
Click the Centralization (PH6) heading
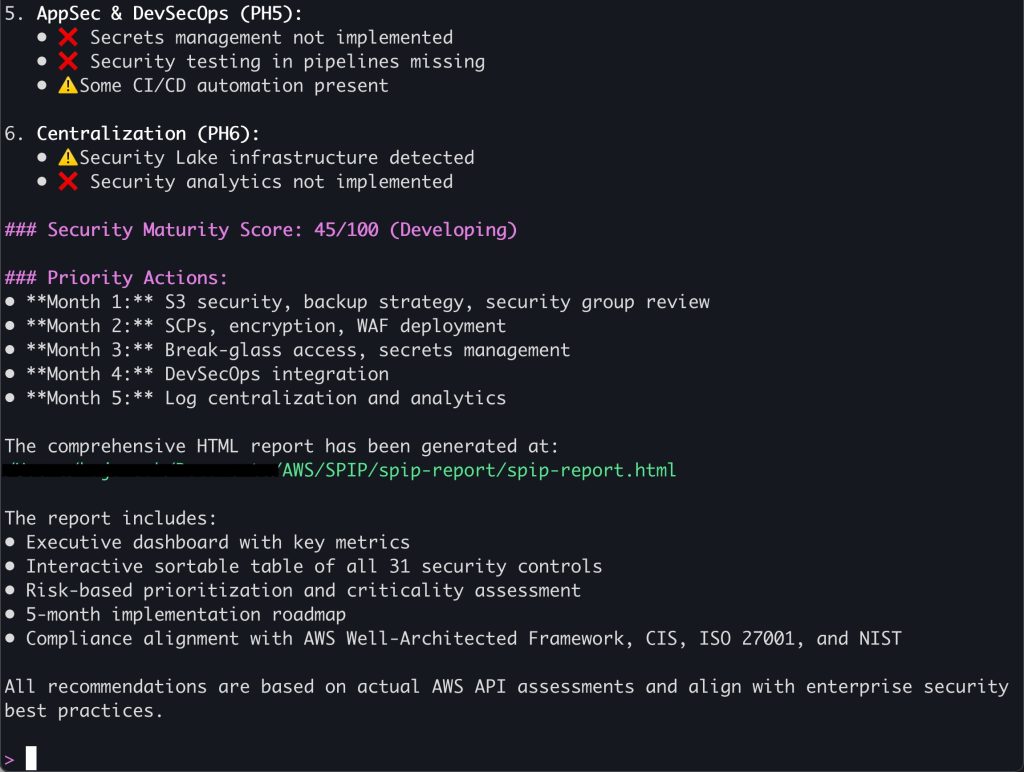pyautogui.click(x=148, y=133)
